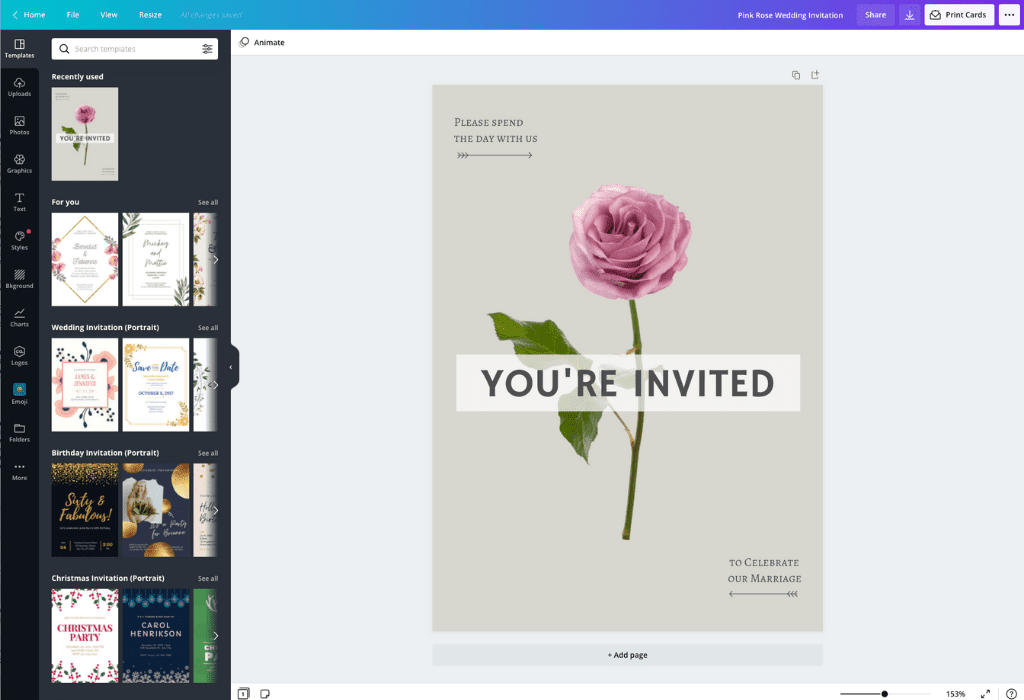
Task: Toggle the grid view icon at bottom left
Action: click(x=241, y=692)
